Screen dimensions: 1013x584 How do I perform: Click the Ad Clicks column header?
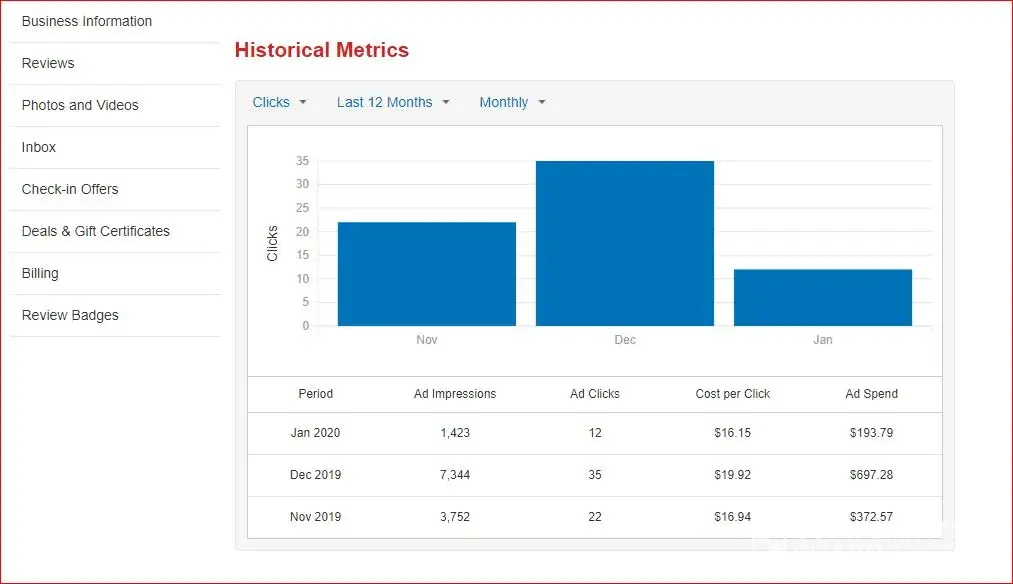pos(595,394)
